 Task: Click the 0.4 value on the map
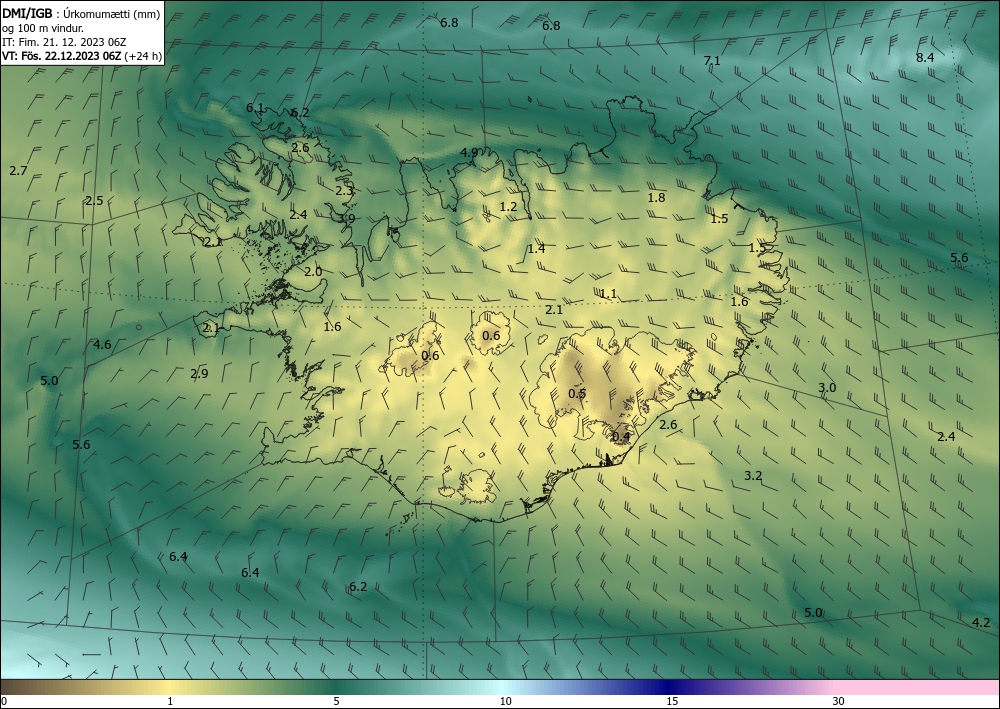[621, 437]
